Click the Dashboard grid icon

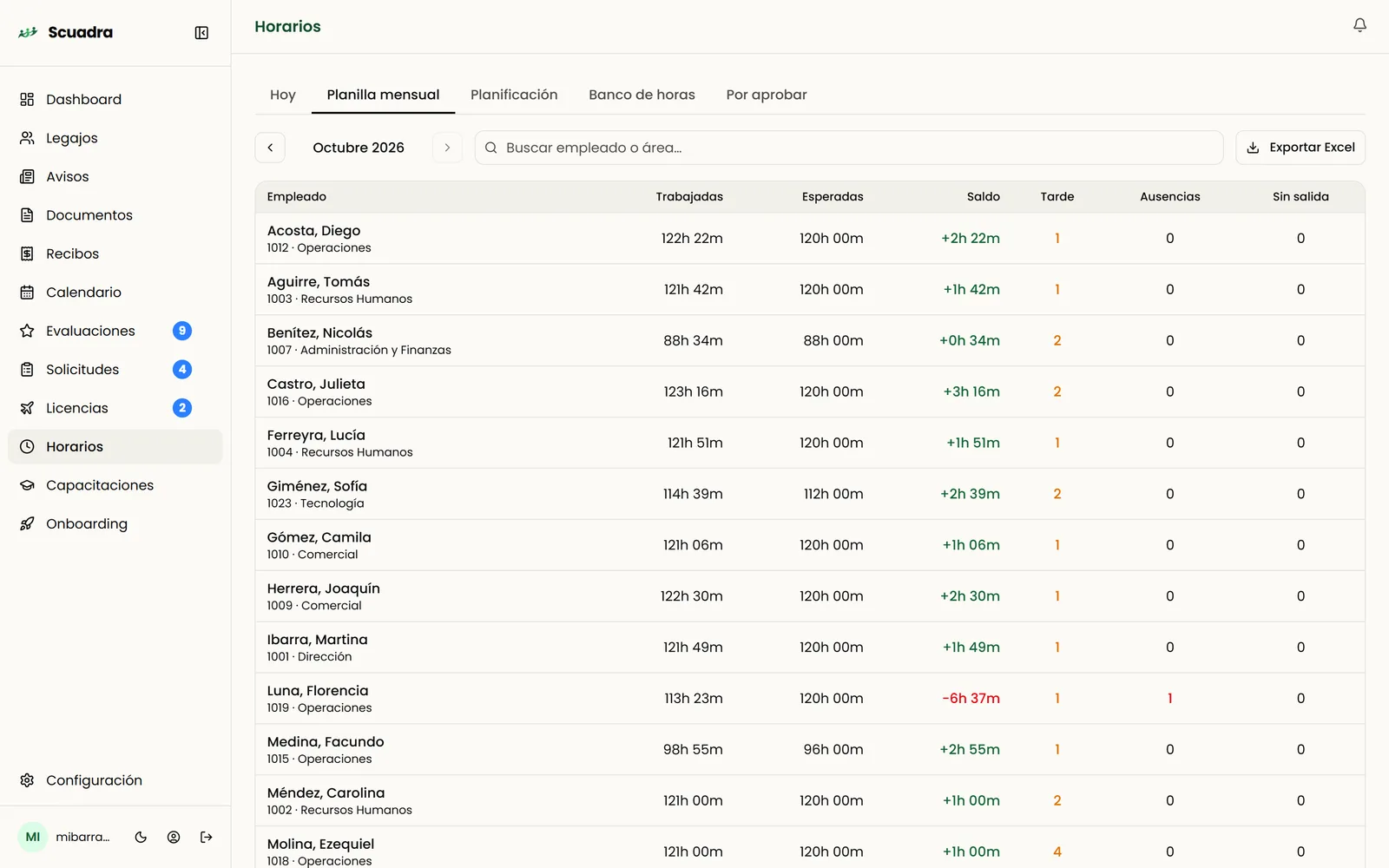coord(27,100)
